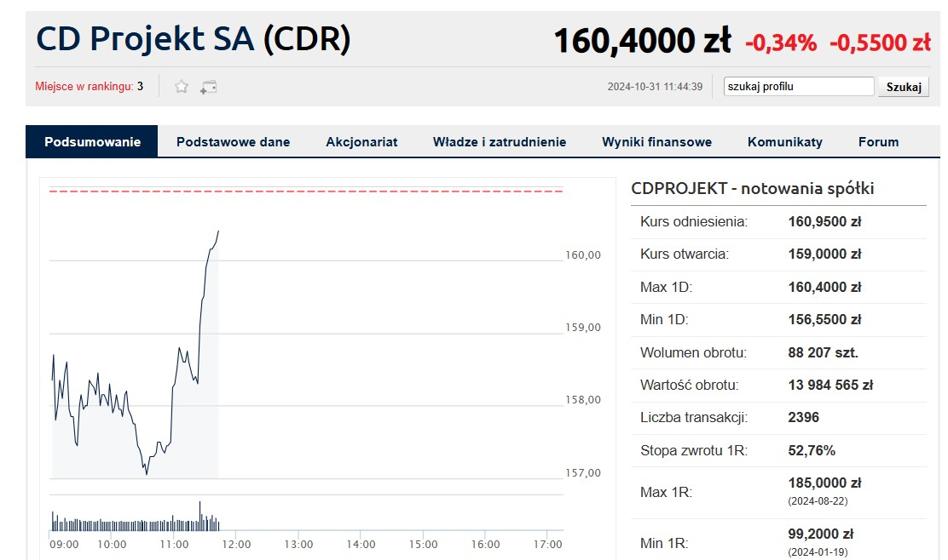Focus the szukaj profilu search field

tap(799, 86)
